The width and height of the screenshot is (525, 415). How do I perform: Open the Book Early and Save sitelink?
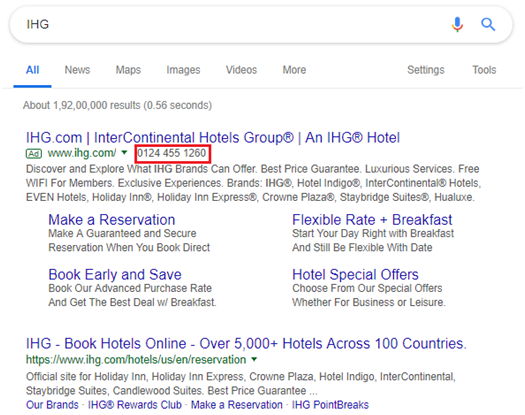(115, 275)
